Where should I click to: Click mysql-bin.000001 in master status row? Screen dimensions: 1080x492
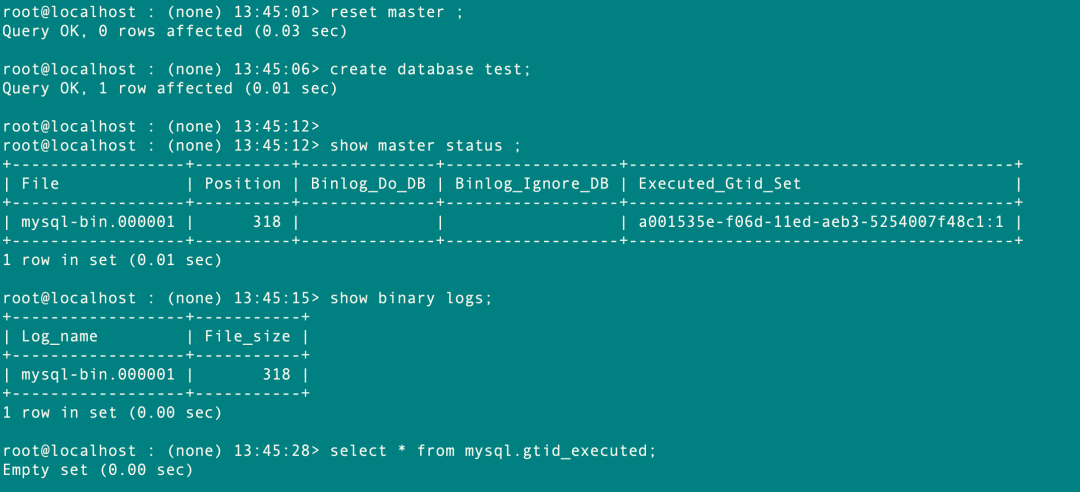(98, 222)
